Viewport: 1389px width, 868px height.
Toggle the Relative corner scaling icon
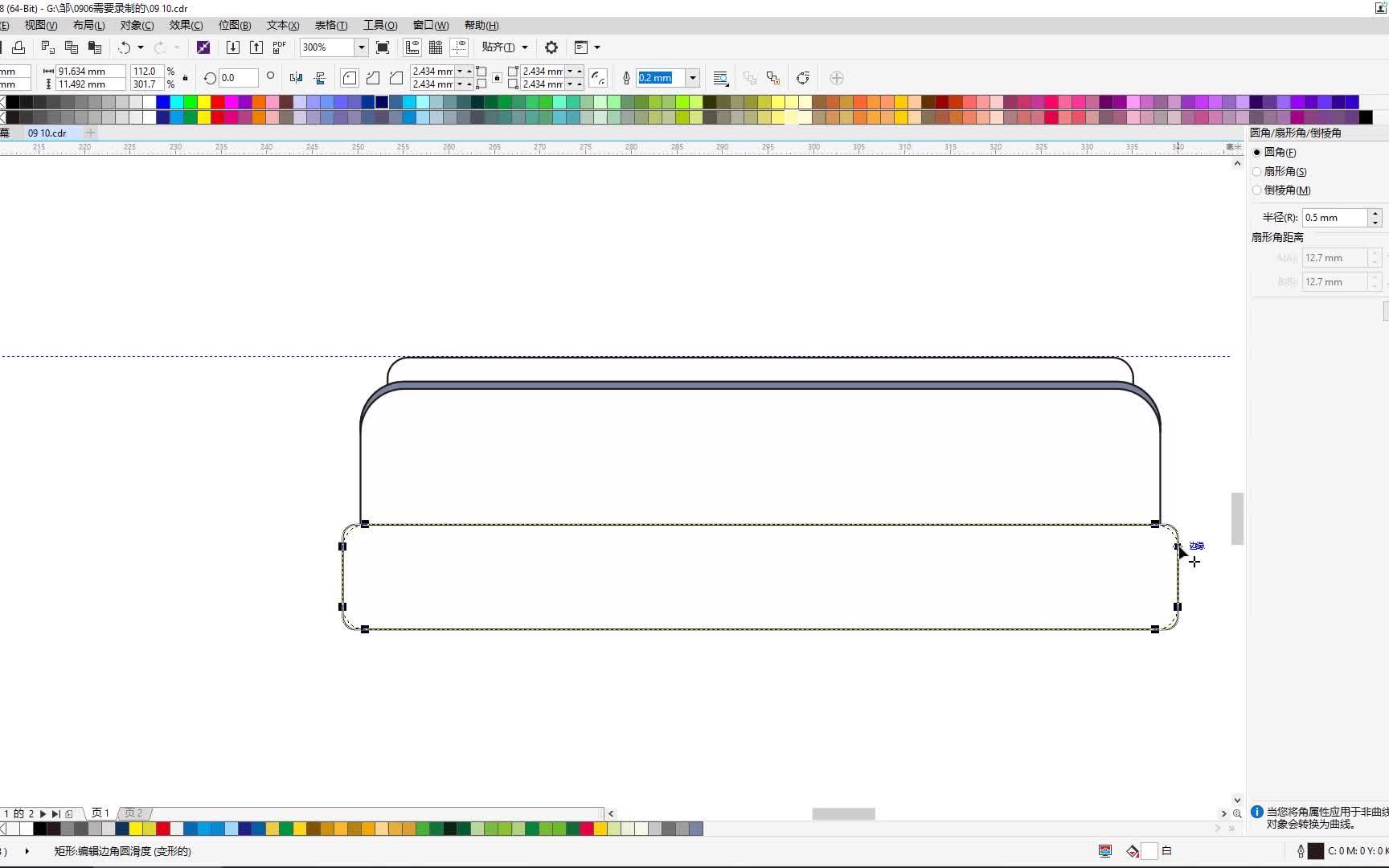[x=598, y=78]
